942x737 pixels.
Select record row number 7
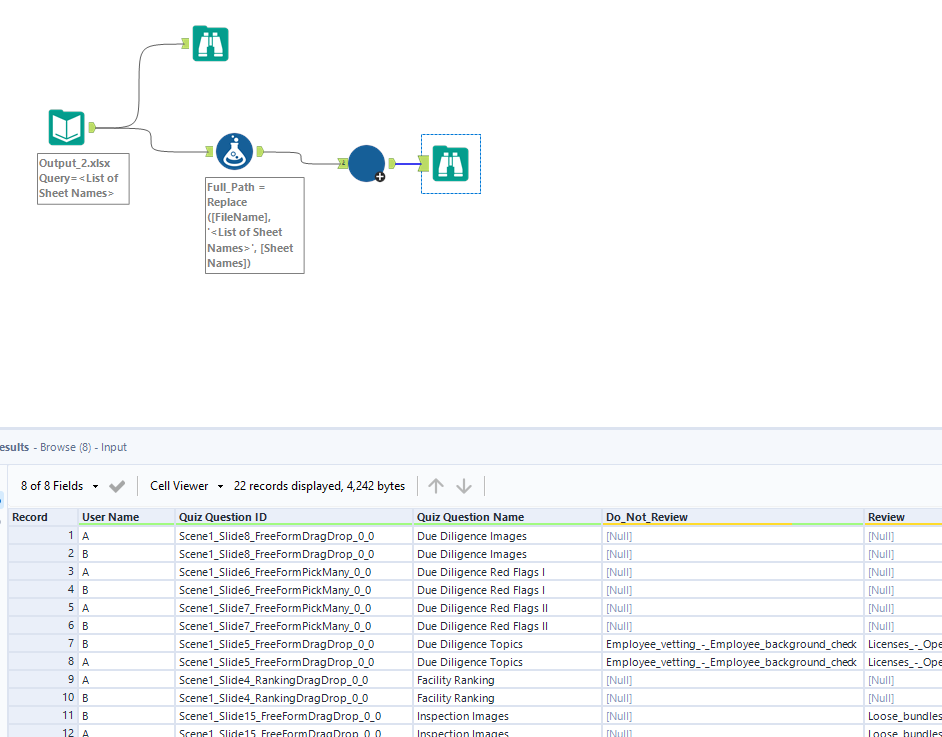[x=43, y=644]
